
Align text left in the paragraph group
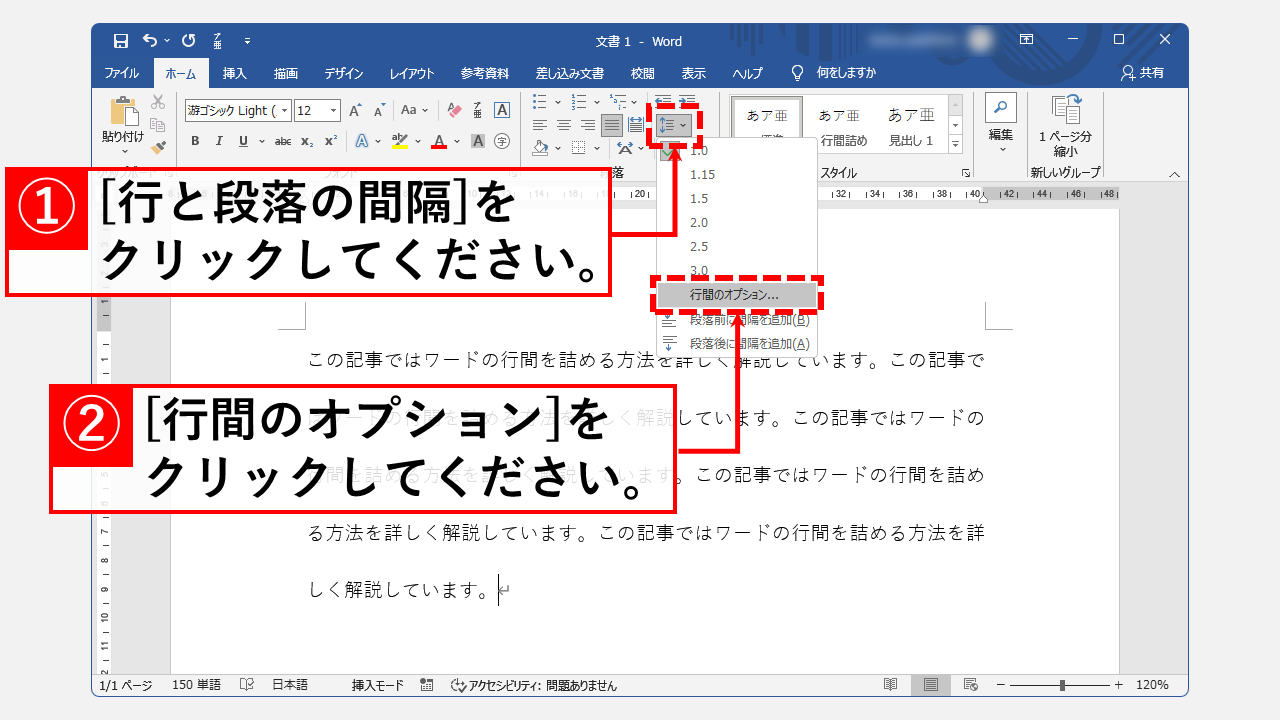[540, 125]
